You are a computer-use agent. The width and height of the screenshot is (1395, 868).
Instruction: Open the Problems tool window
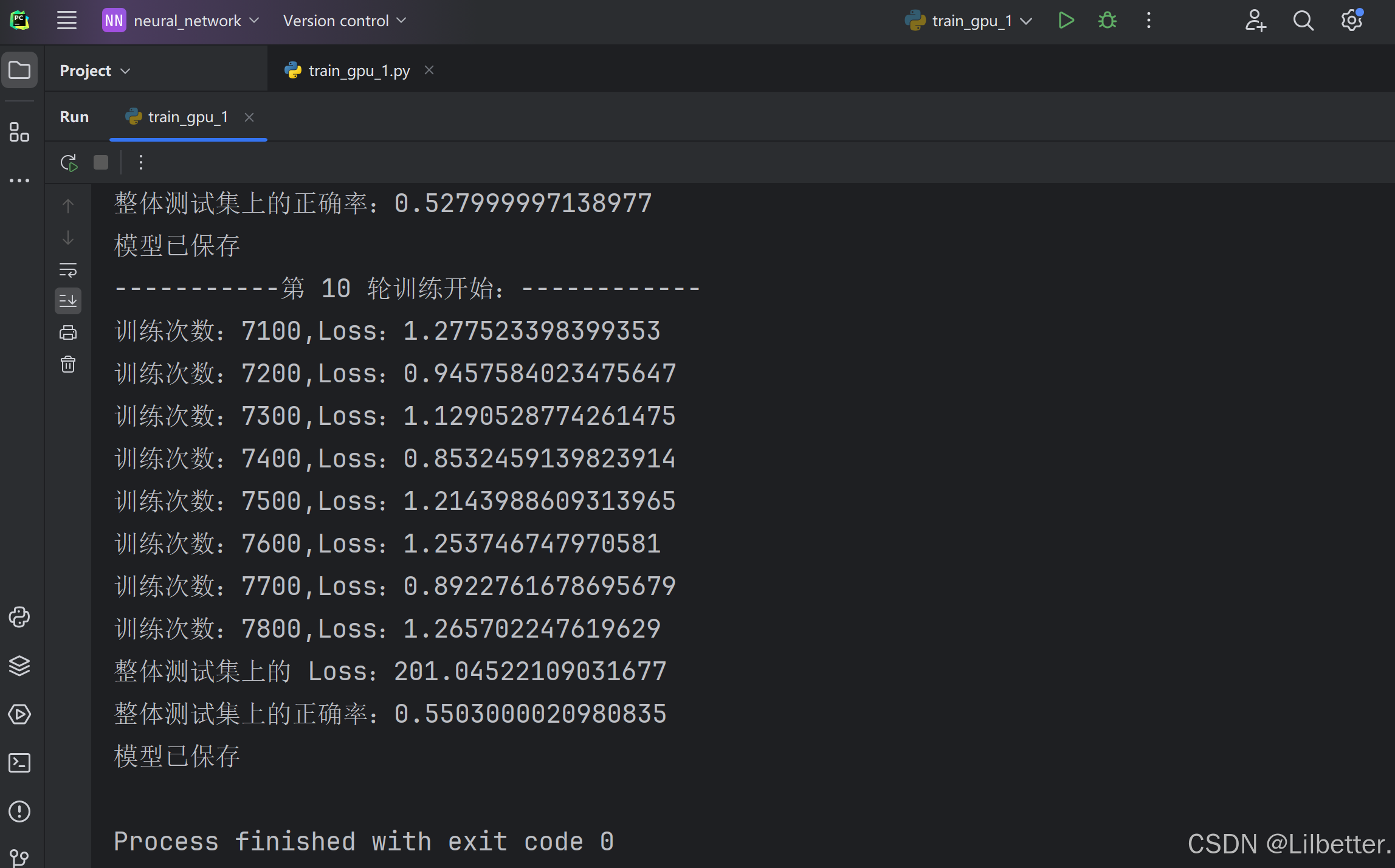19,811
